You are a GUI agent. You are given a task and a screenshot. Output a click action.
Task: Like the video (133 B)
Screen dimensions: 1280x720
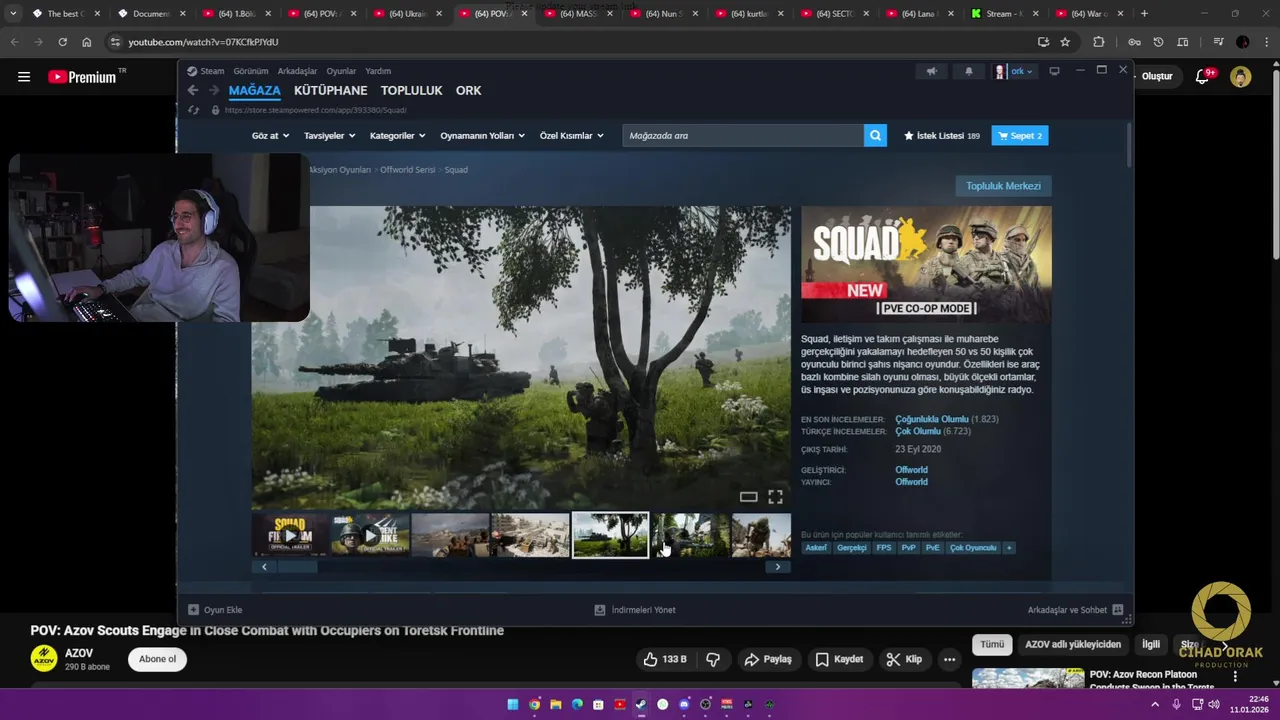point(665,659)
